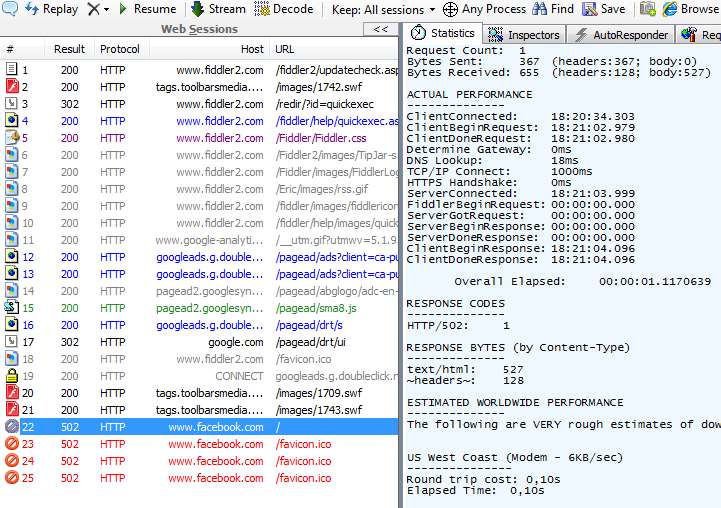Click the camera screenshot toolbar icon

(x=647, y=9)
